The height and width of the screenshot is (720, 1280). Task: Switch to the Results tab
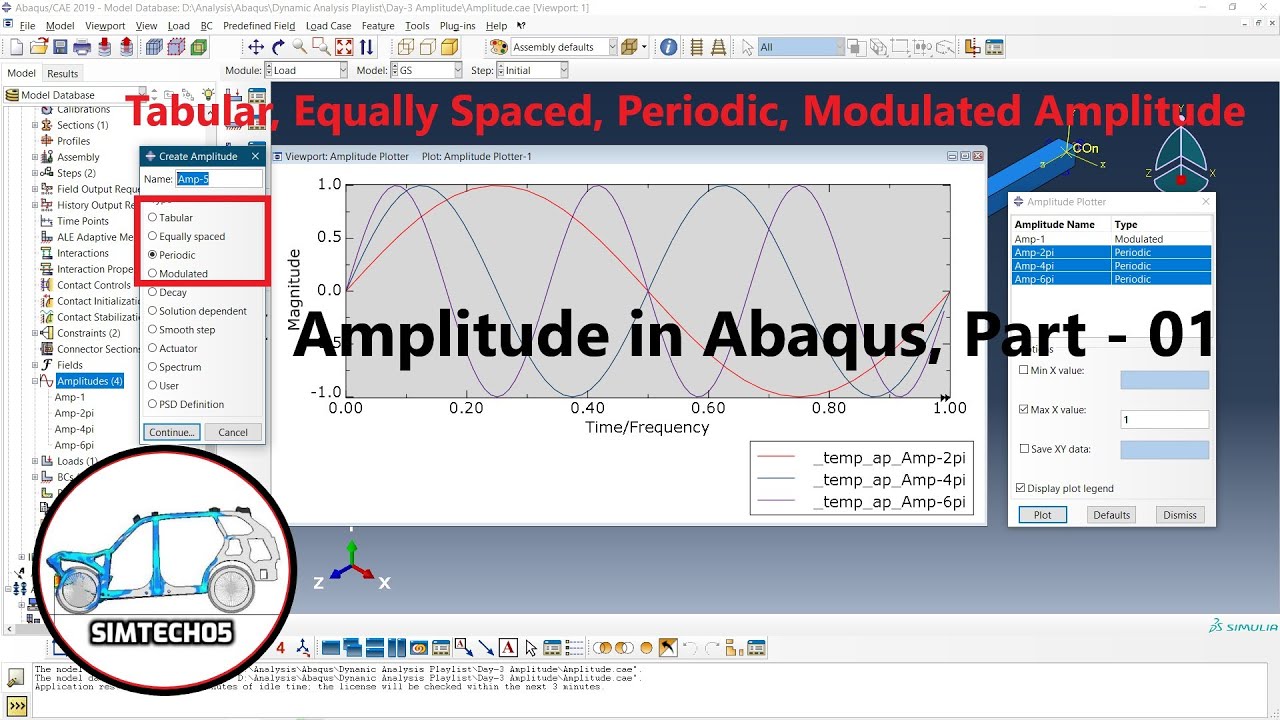click(x=62, y=73)
